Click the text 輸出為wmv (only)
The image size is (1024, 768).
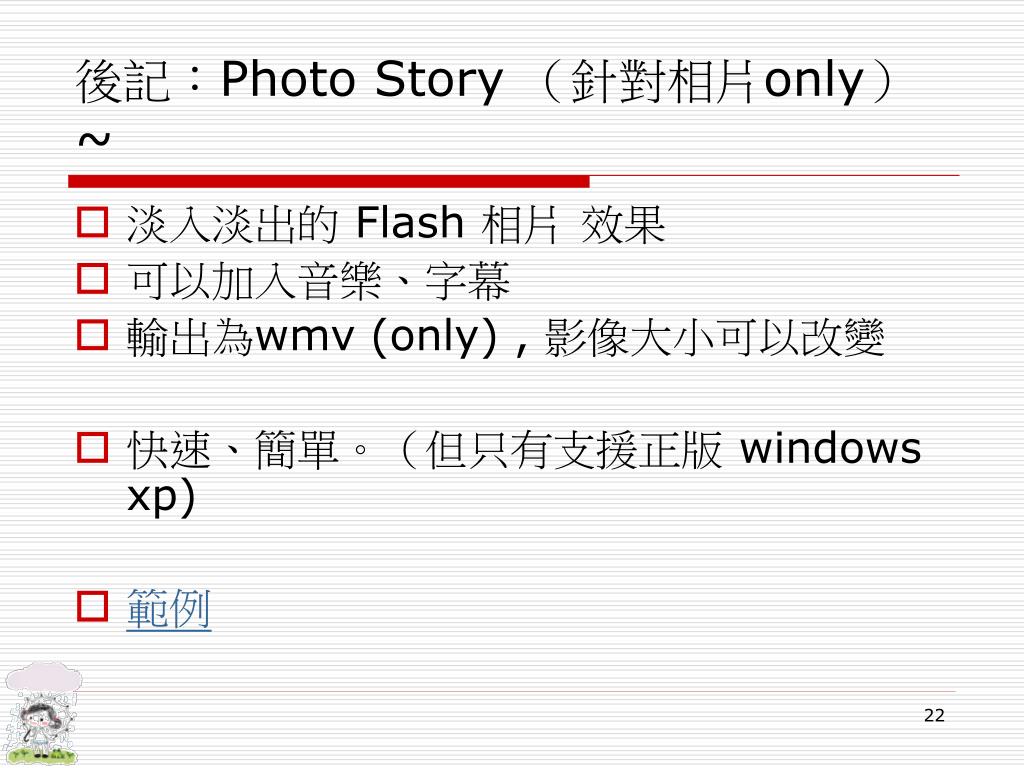click(x=312, y=337)
